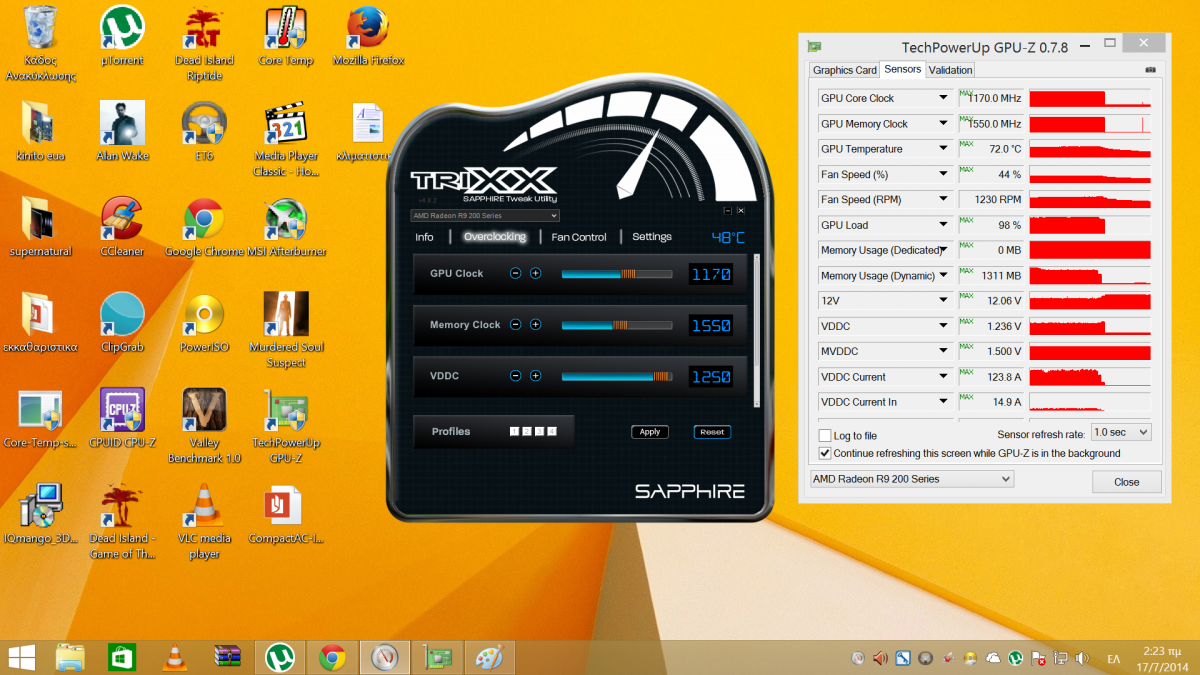Open the Windows Start button

pyautogui.click(x=22, y=657)
